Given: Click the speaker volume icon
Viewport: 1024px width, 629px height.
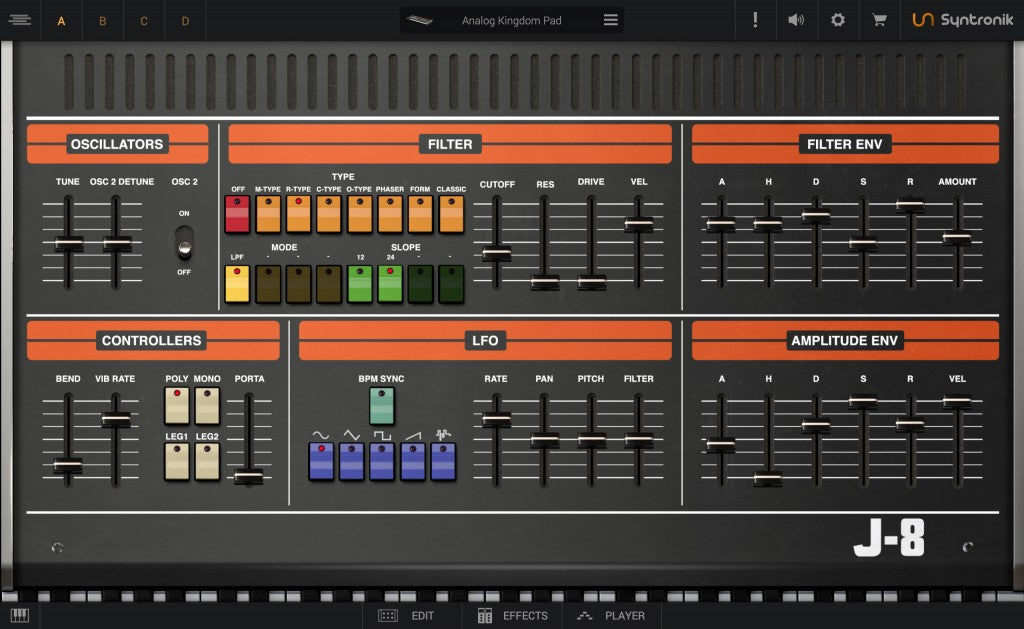Looking at the screenshot, I should [x=795, y=19].
